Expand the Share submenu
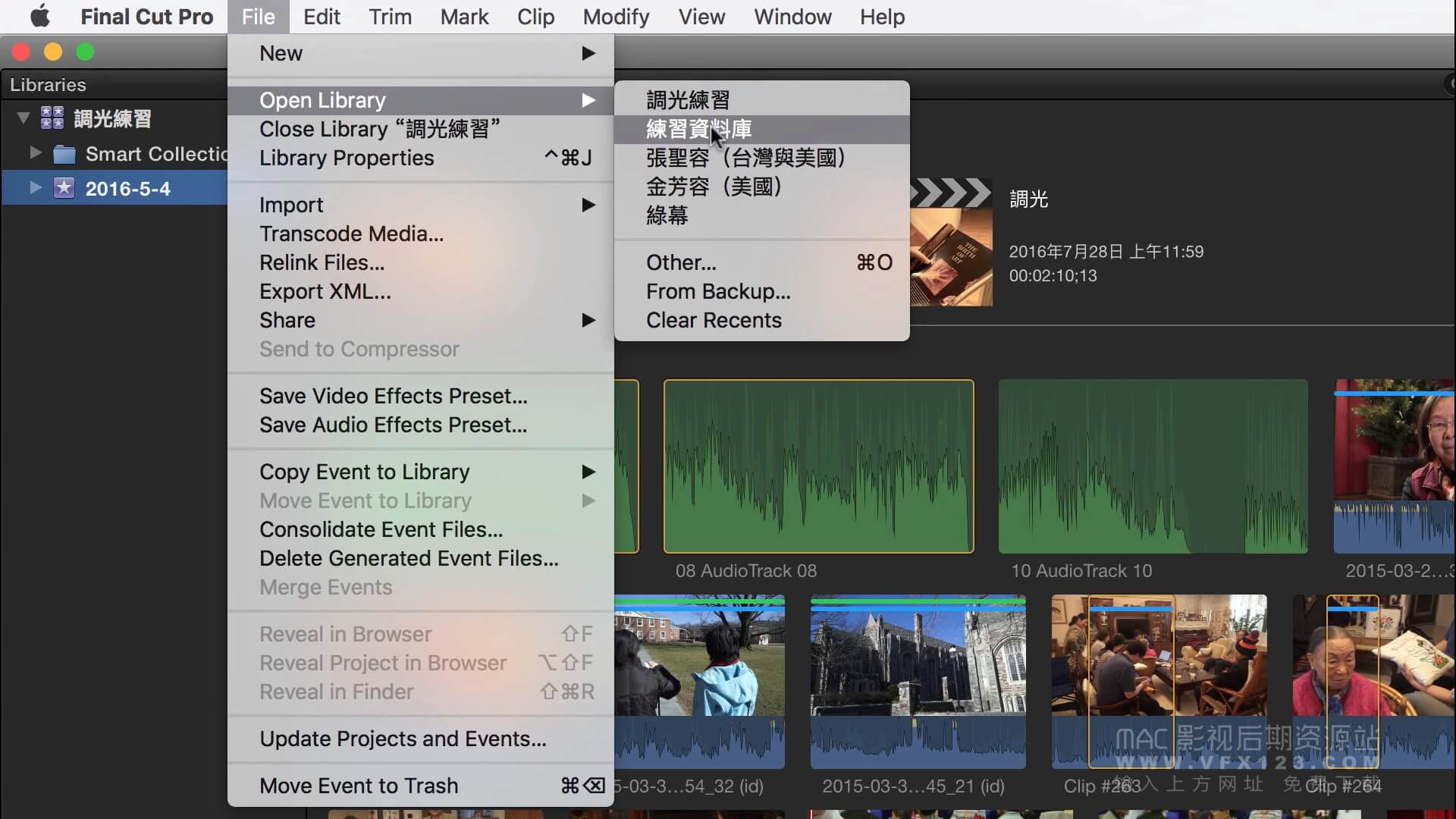1456x819 pixels. point(421,320)
